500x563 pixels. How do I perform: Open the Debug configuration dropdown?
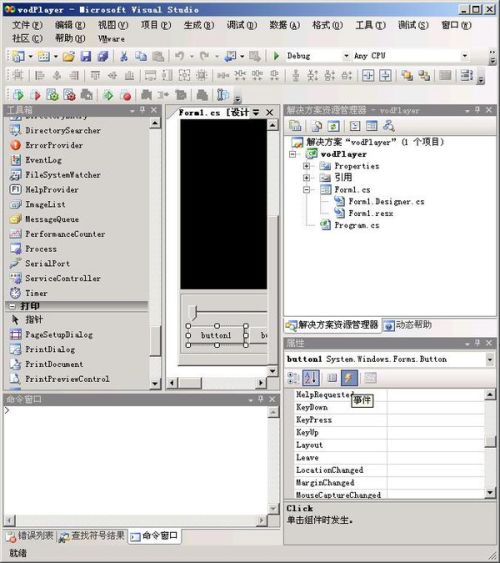(x=346, y=56)
